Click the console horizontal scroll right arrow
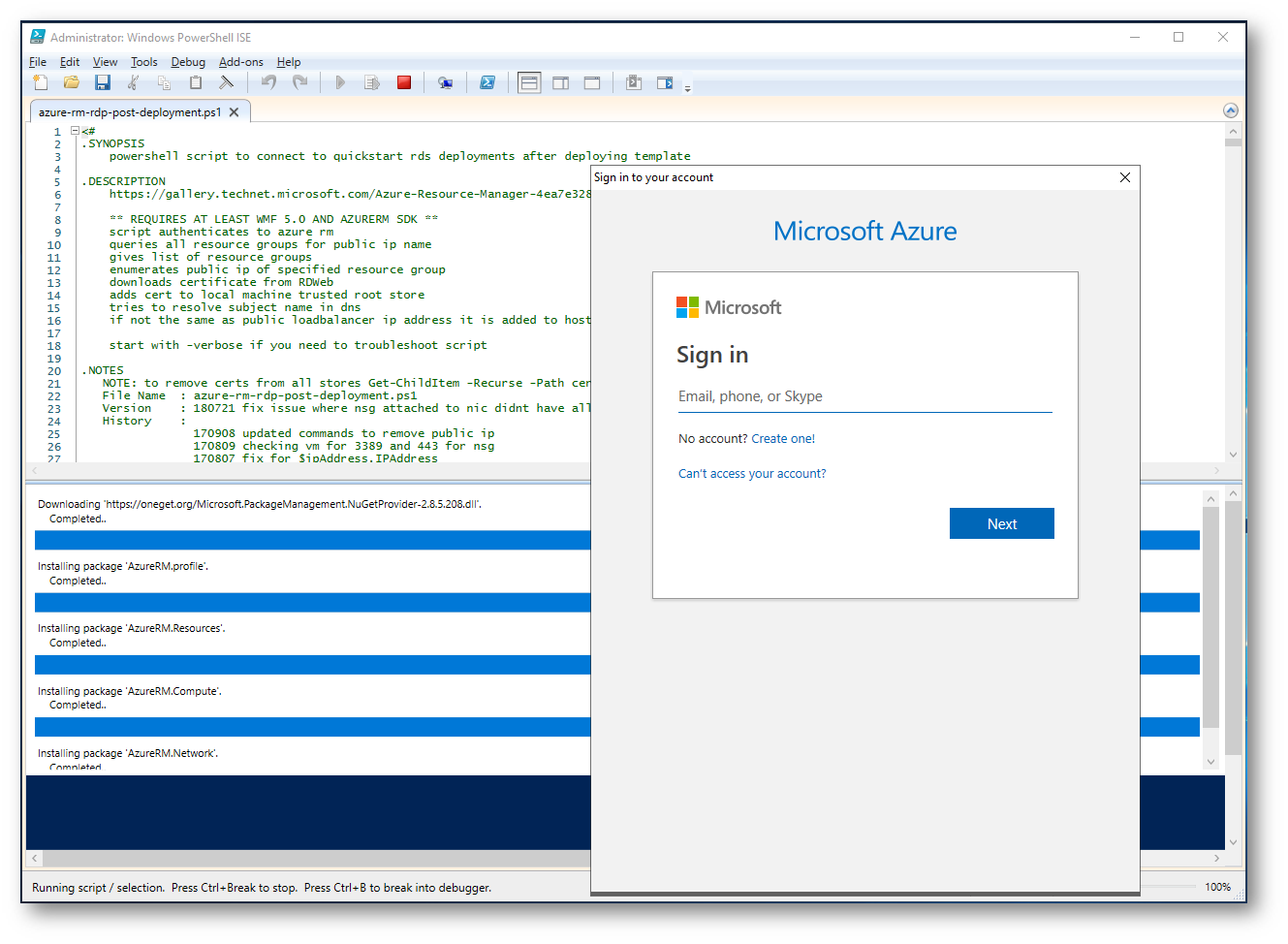The image size is (1288, 944). coord(1216,858)
